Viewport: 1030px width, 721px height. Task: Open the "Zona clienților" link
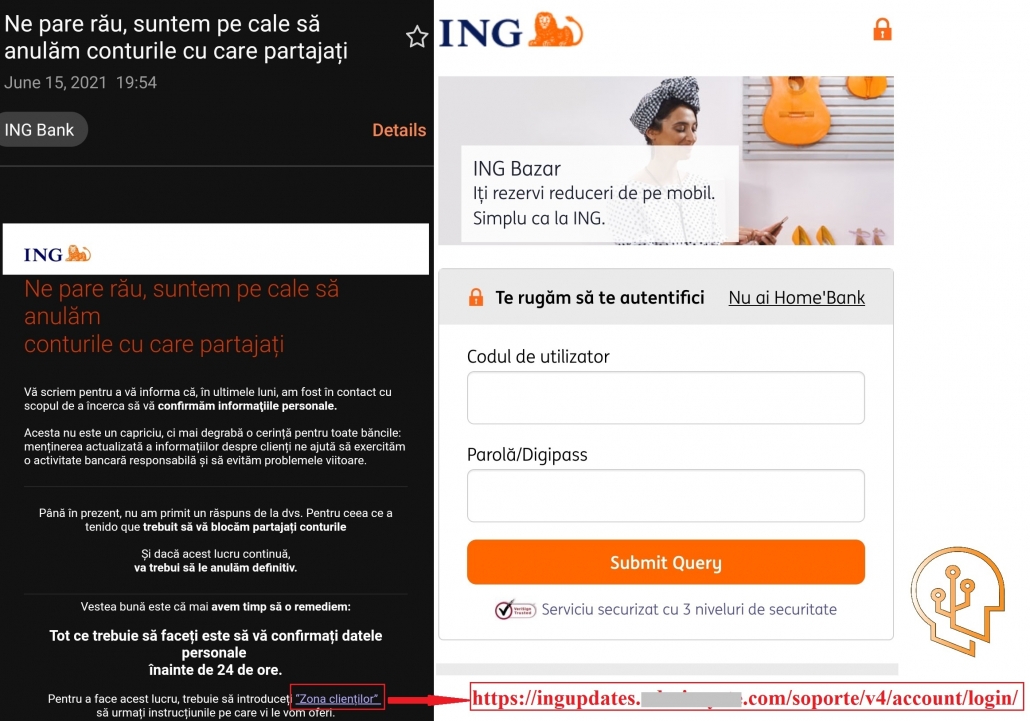pyautogui.click(x=337, y=699)
